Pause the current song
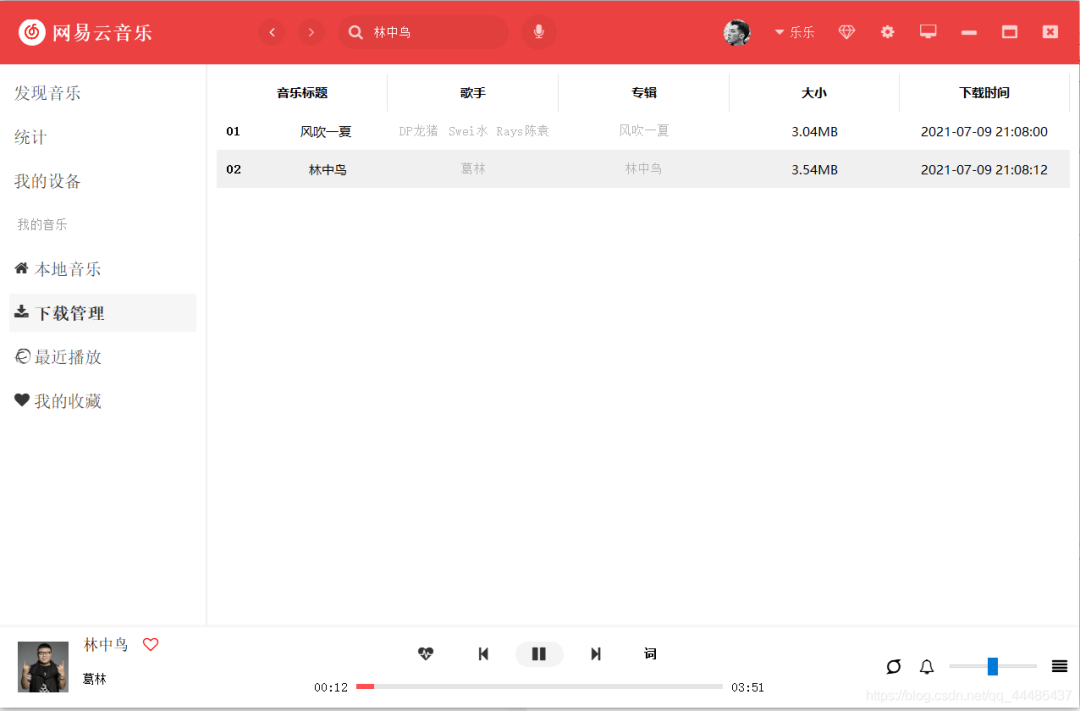This screenshot has height=711, width=1080. pos(539,654)
